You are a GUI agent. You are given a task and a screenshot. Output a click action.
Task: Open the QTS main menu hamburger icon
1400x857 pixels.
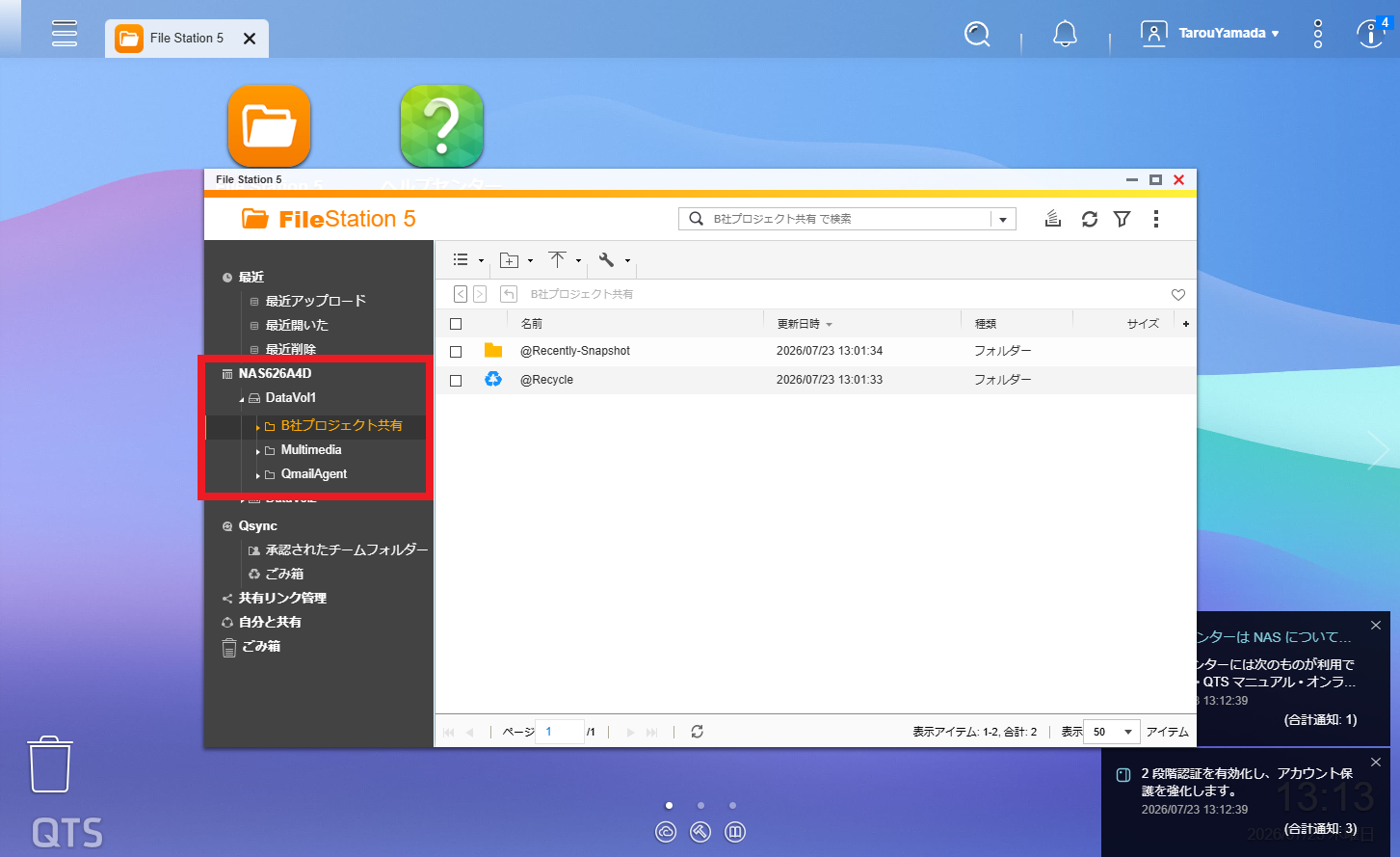[x=65, y=34]
